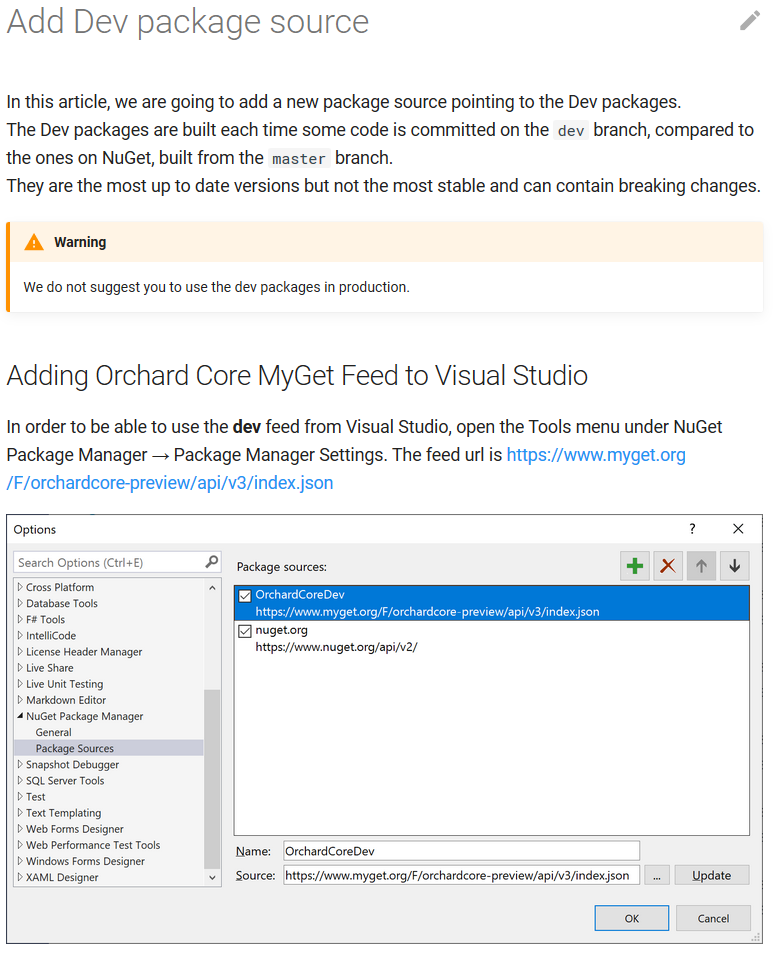Expand the License Header Manager node
This screenshot has height=956, width=776.
[20, 651]
